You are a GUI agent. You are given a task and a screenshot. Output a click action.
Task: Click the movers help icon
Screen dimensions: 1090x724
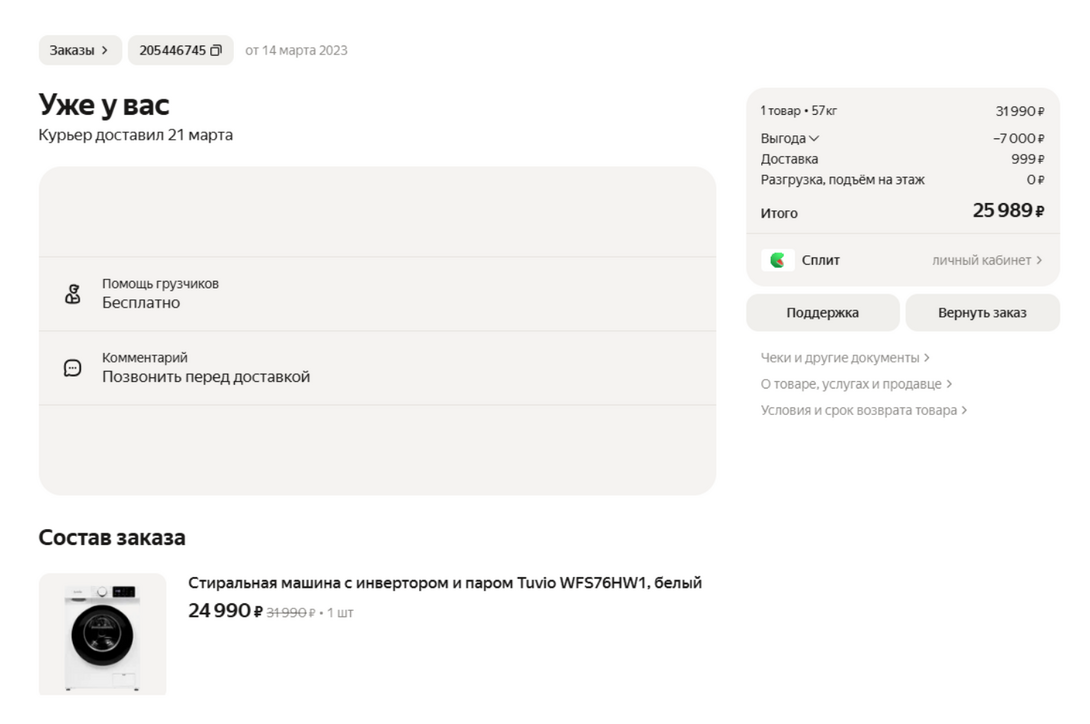tap(72, 294)
